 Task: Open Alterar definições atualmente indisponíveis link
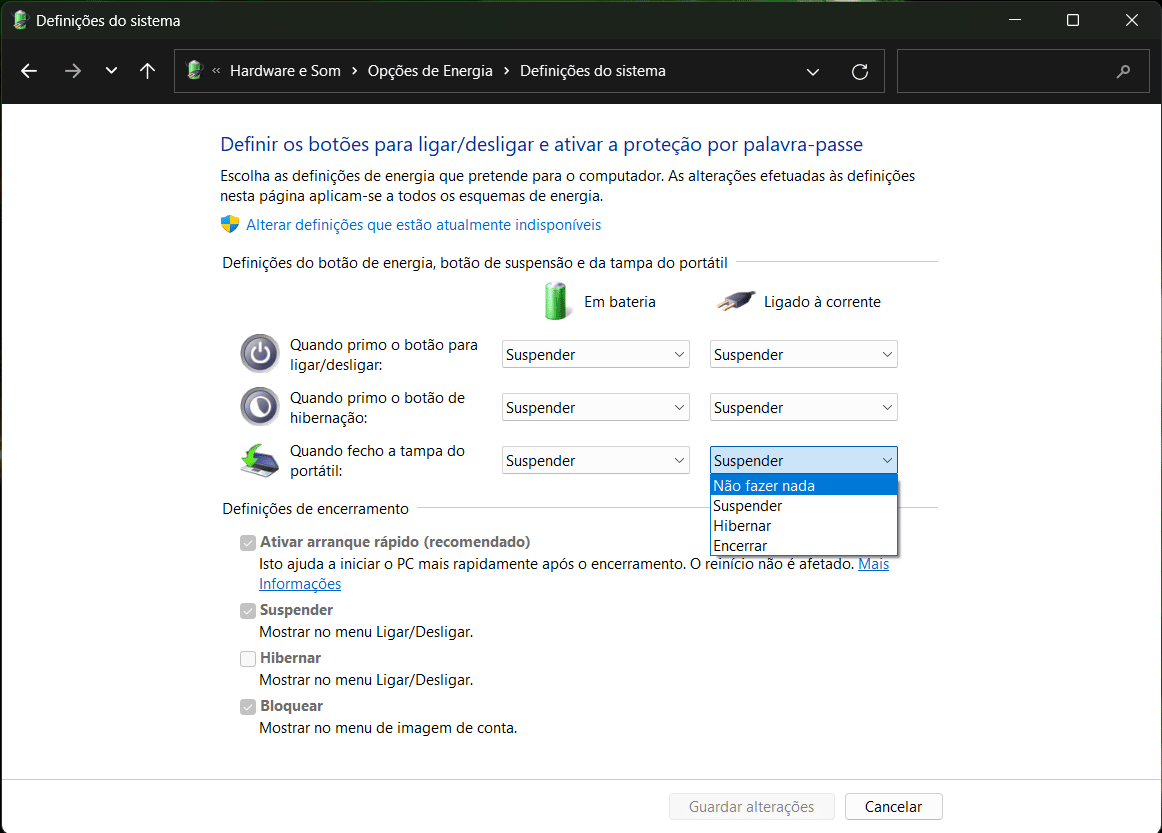pyautogui.click(x=423, y=225)
